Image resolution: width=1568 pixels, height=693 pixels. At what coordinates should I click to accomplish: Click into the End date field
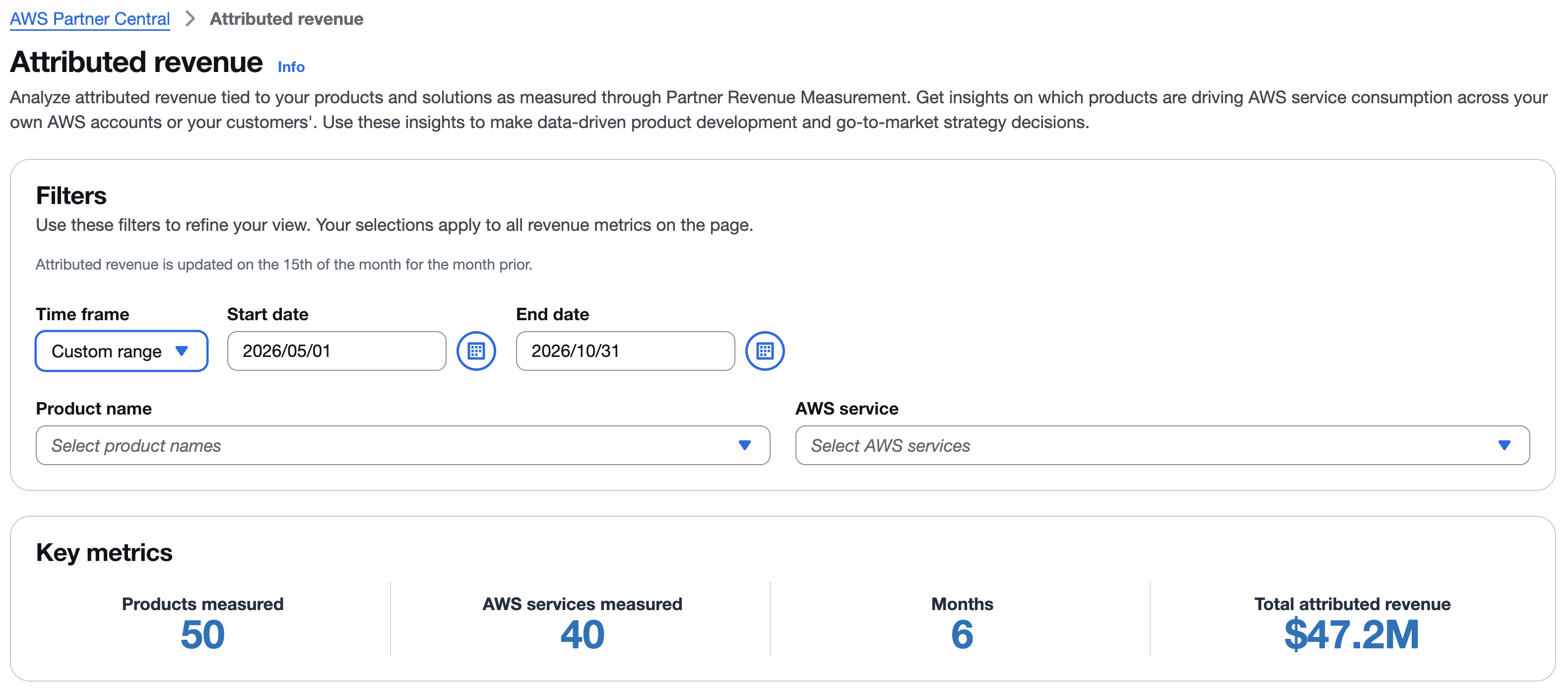[x=625, y=351]
